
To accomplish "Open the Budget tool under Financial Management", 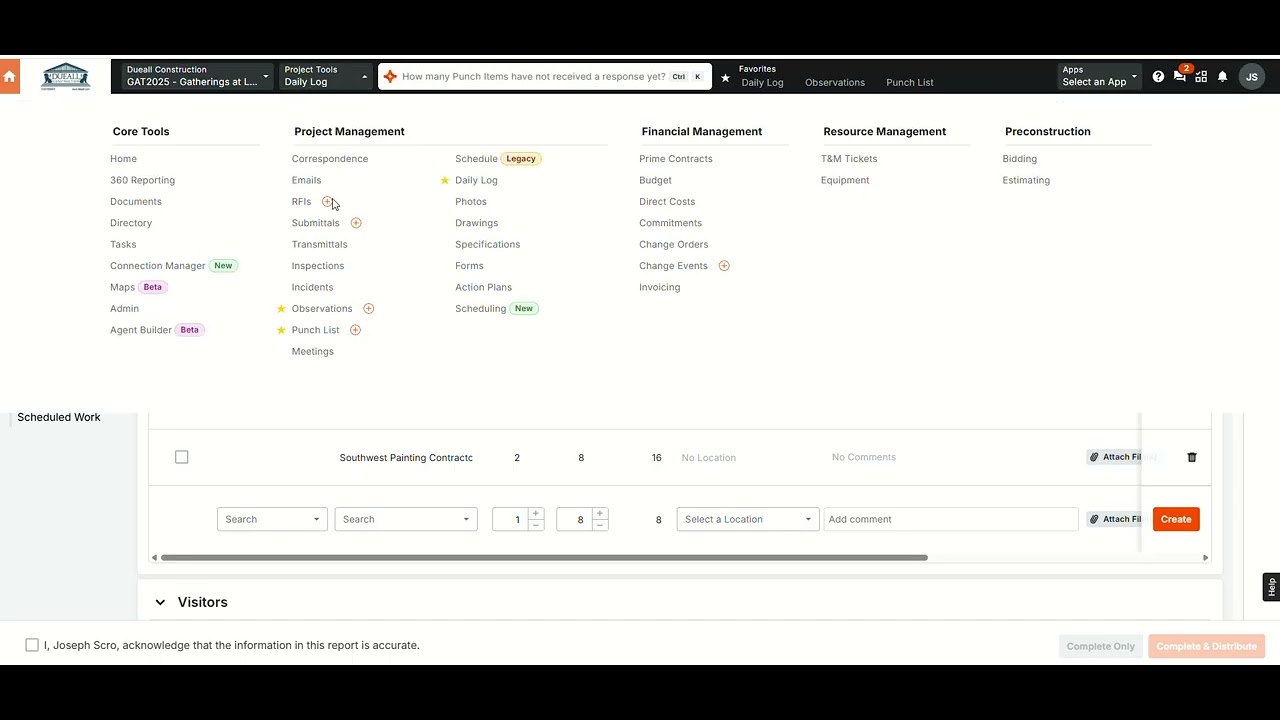I will (655, 180).
